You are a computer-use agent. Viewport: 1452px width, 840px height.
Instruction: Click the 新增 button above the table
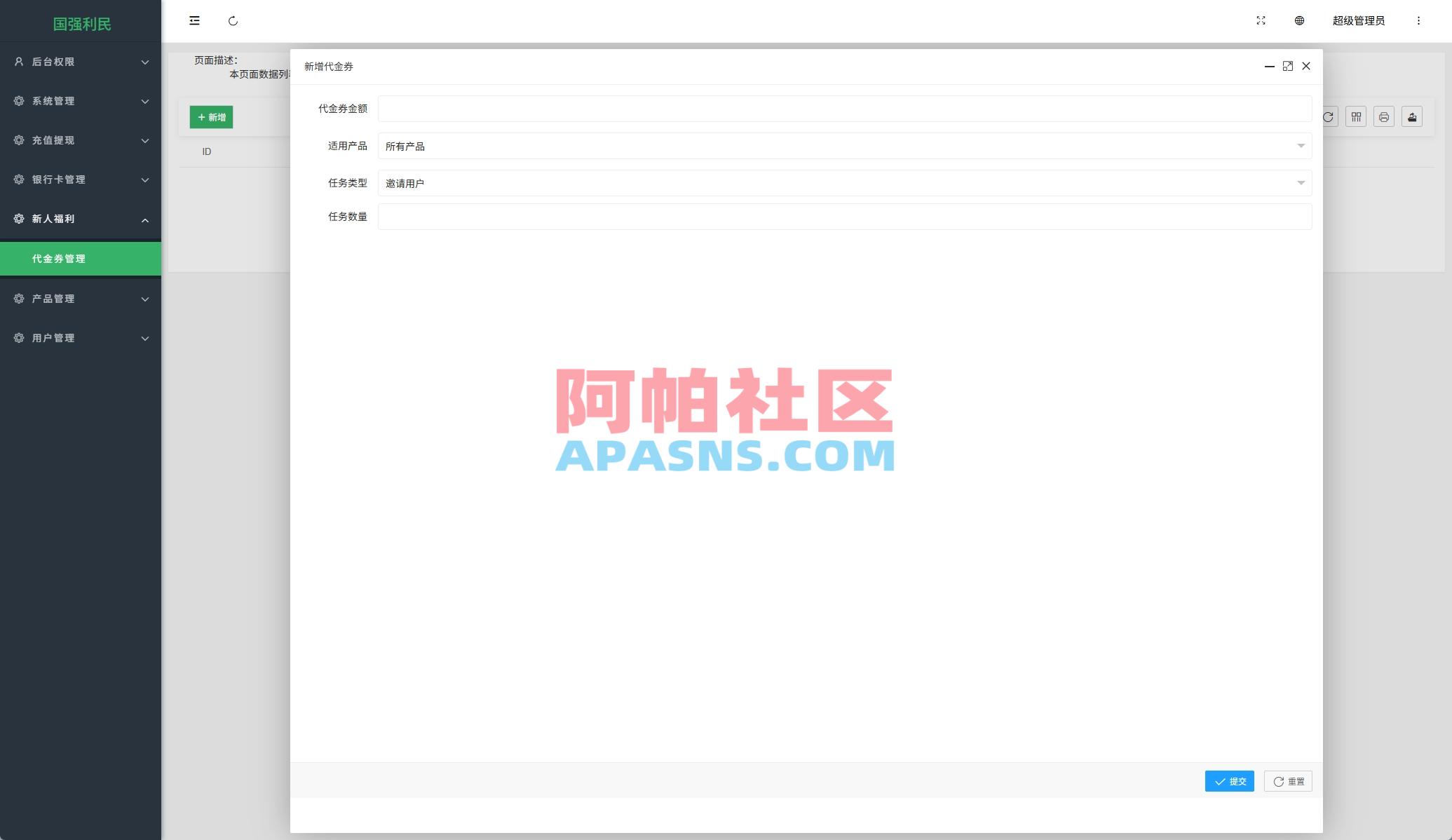coord(211,117)
